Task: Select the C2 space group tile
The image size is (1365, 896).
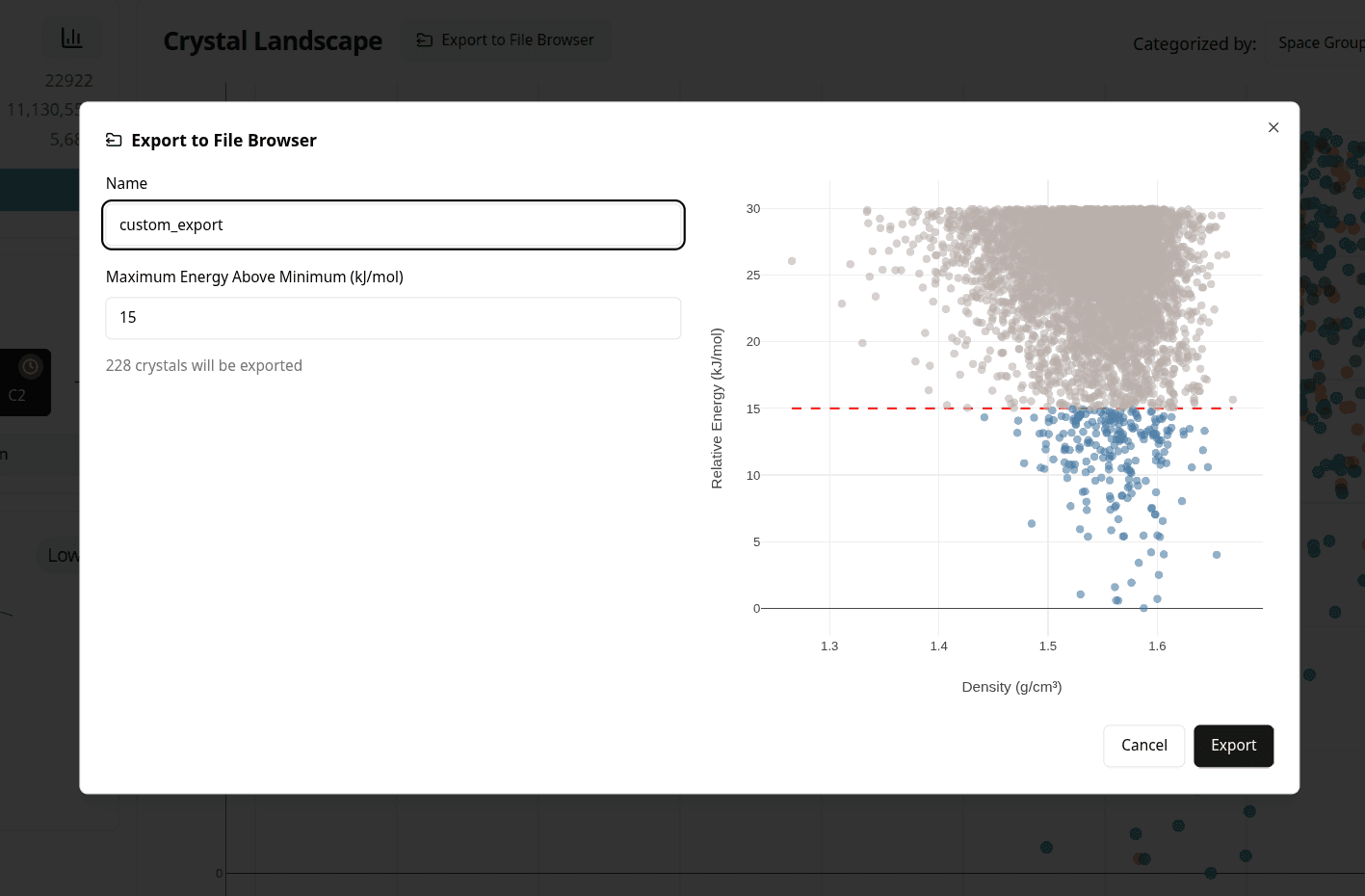Action: (25, 382)
